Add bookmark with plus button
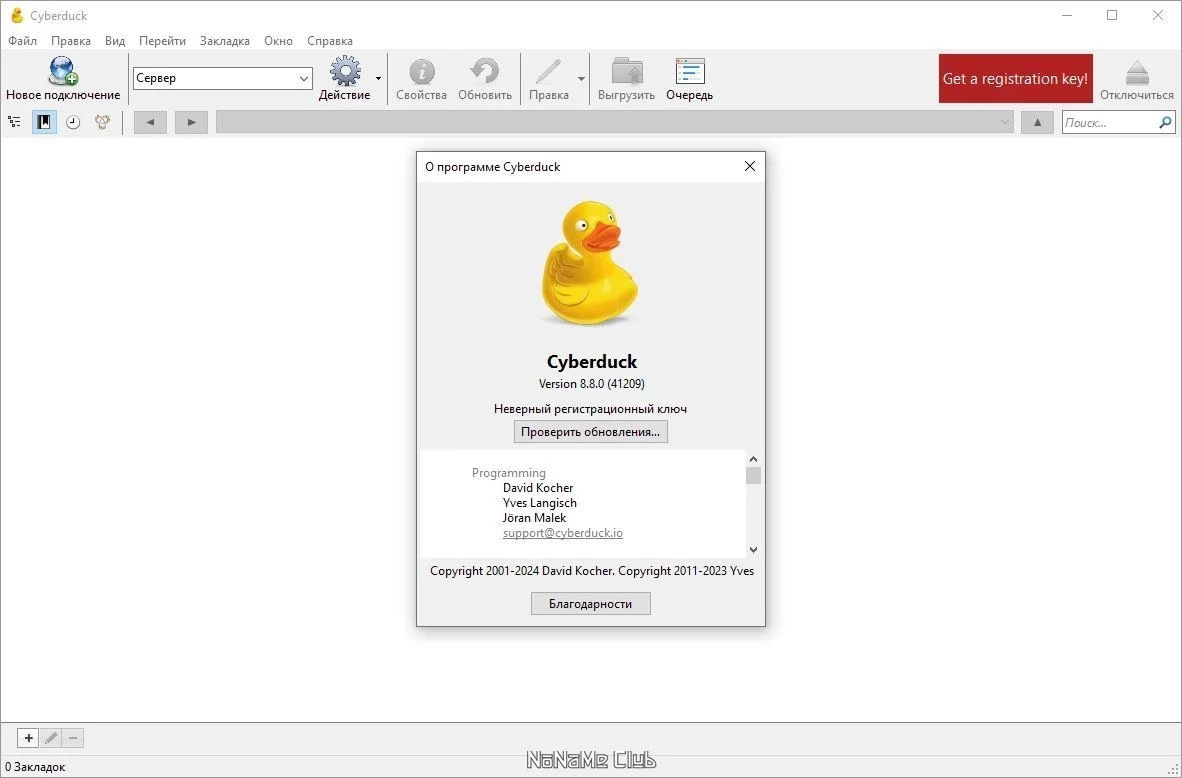The width and height of the screenshot is (1182, 778). (x=28, y=738)
